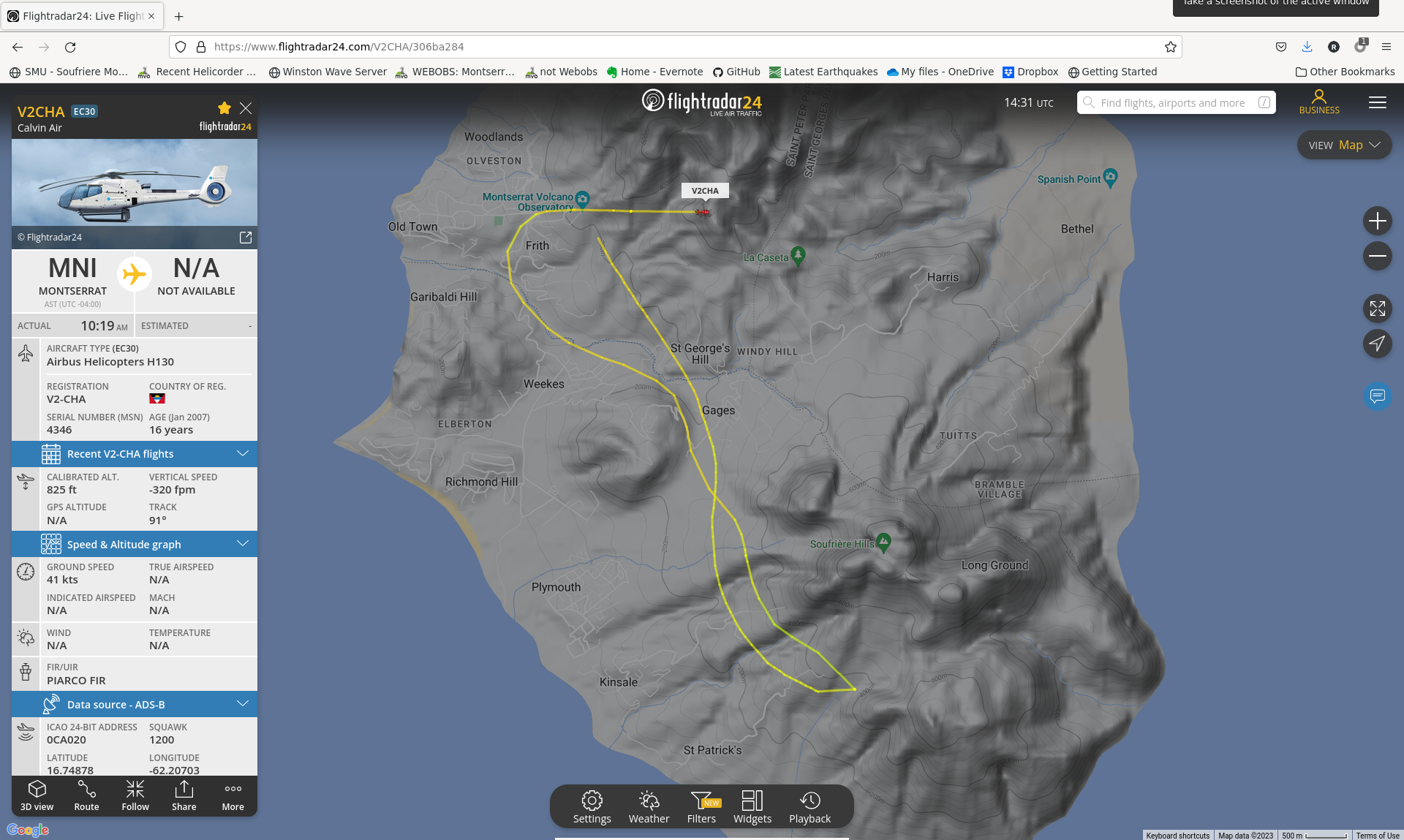
Task: Click the Spanish Point map pin
Action: [1110, 178]
